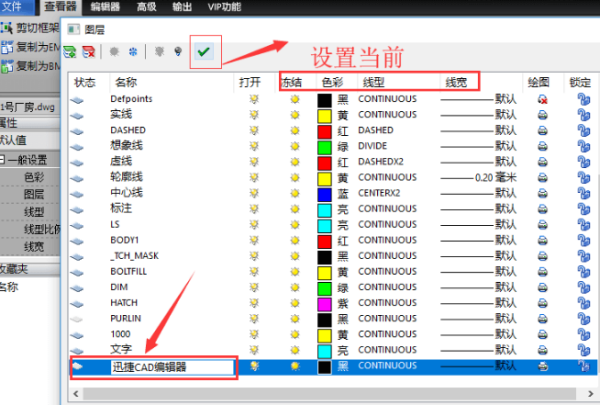Click the horizontal scrollbar left arrow
The width and height of the screenshot is (600, 405).
tap(76, 394)
